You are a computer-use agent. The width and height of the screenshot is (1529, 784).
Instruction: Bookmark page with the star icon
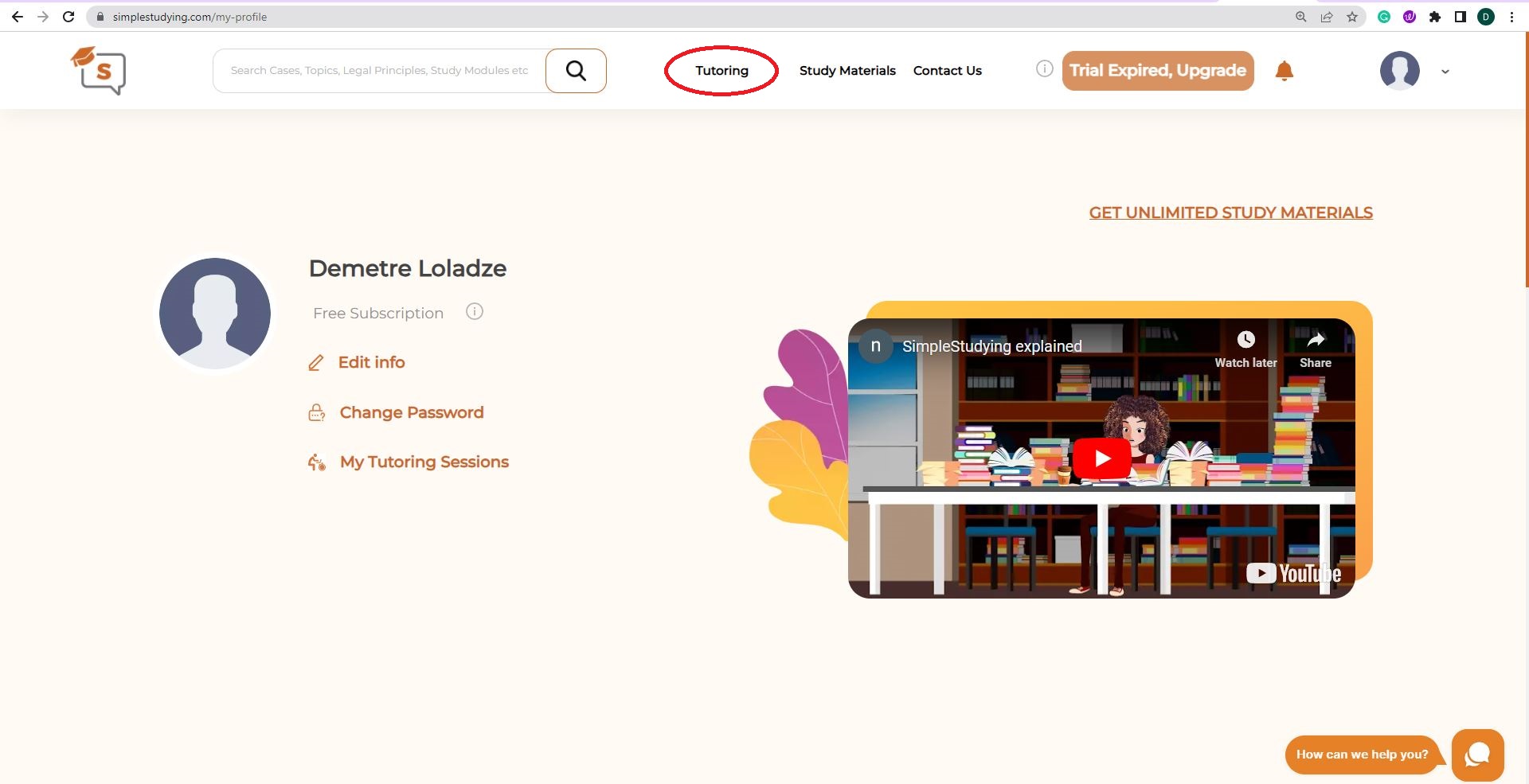pos(1352,17)
